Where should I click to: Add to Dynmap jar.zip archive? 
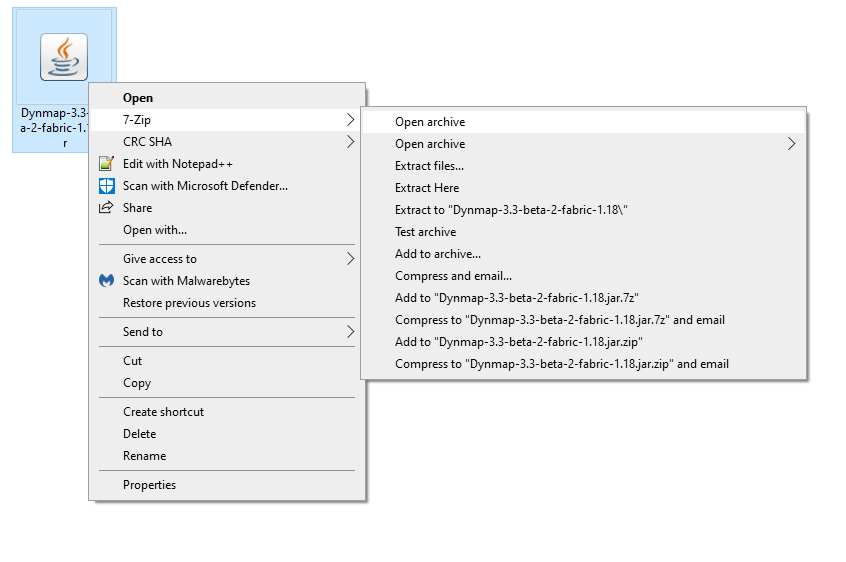click(x=584, y=342)
